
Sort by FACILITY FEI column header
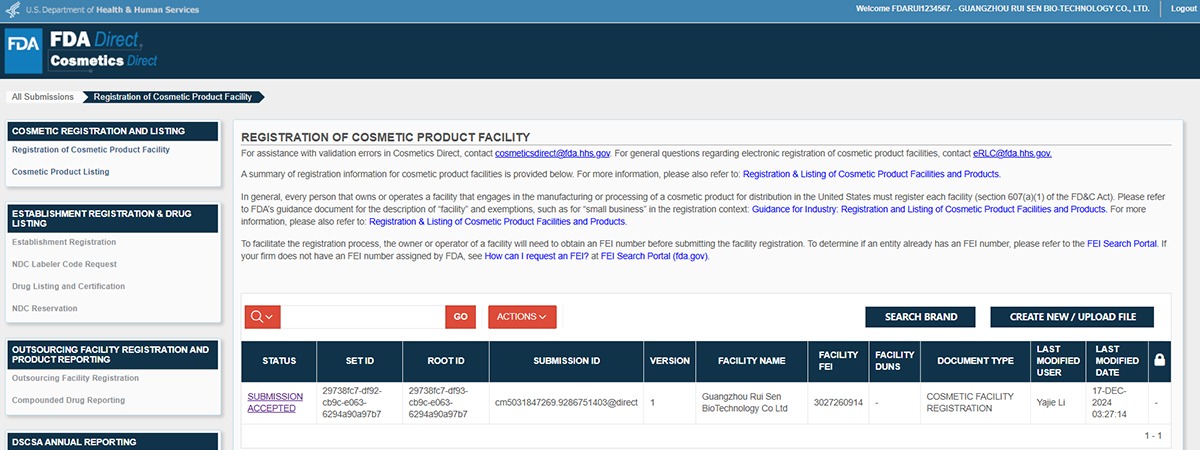tap(838, 361)
